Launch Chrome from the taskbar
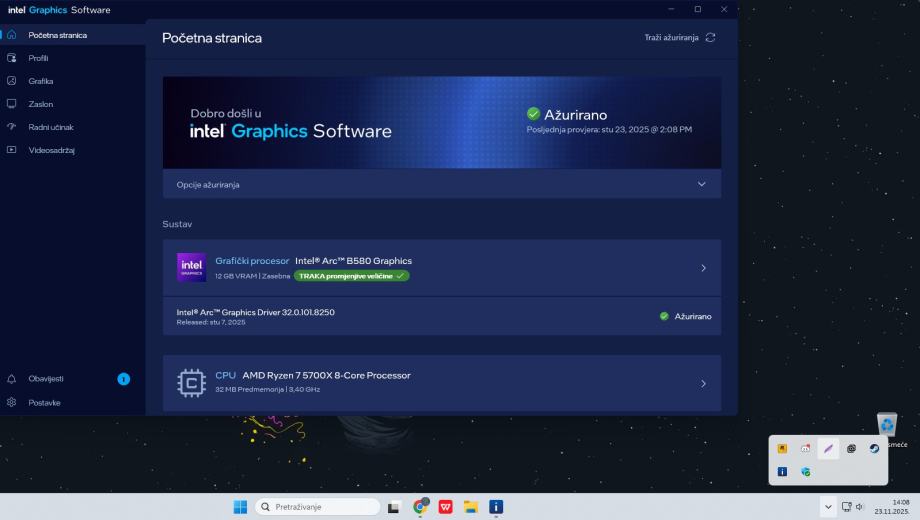920x520 pixels. coord(421,507)
